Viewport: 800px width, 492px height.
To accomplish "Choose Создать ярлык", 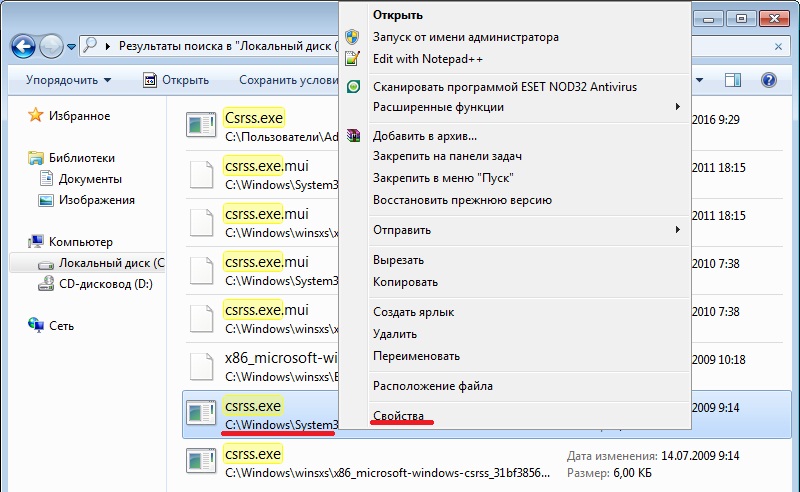I will [413, 312].
